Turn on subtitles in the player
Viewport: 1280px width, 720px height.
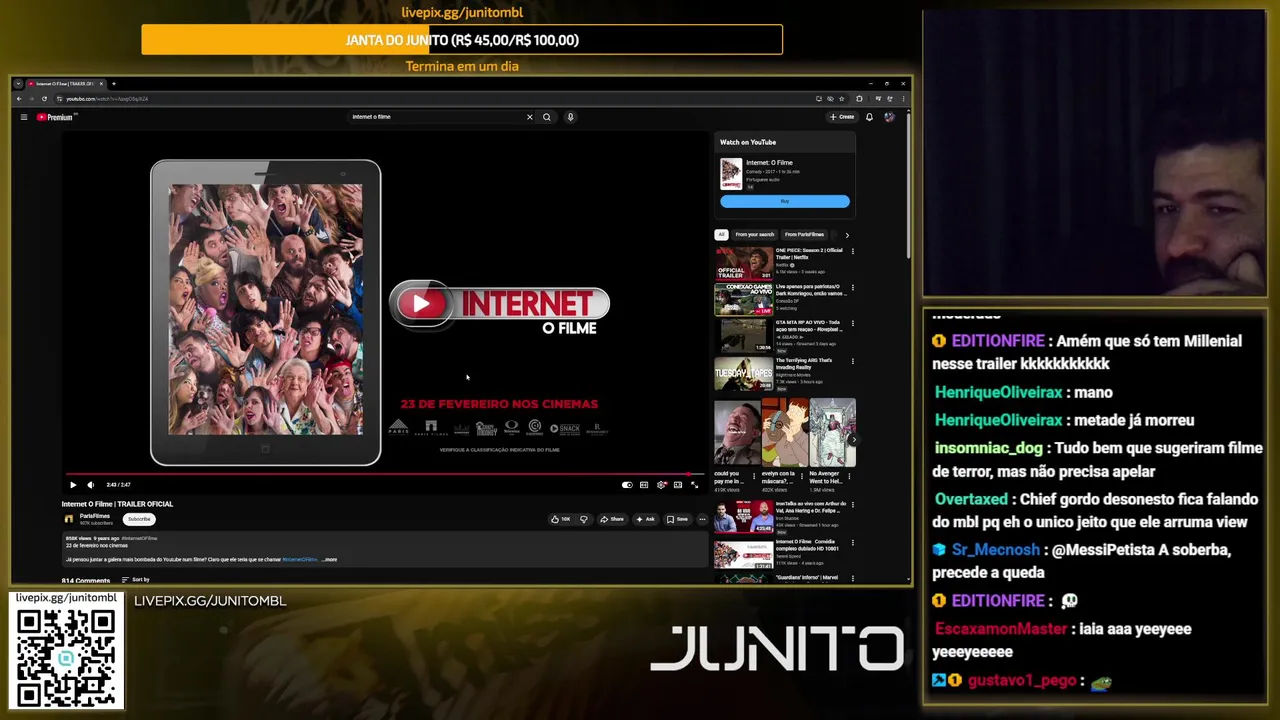(x=644, y=485)
